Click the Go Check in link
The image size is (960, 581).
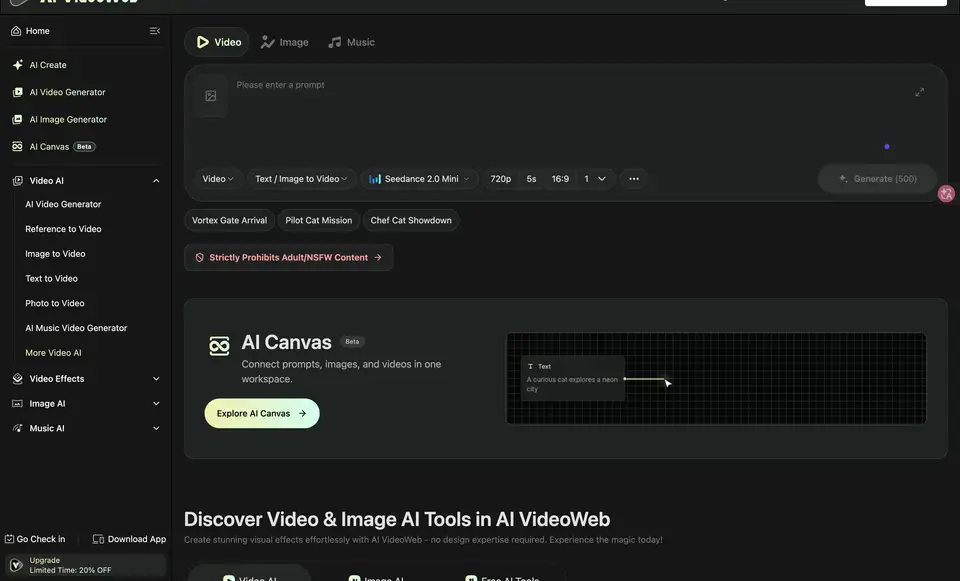click(35, 539)
